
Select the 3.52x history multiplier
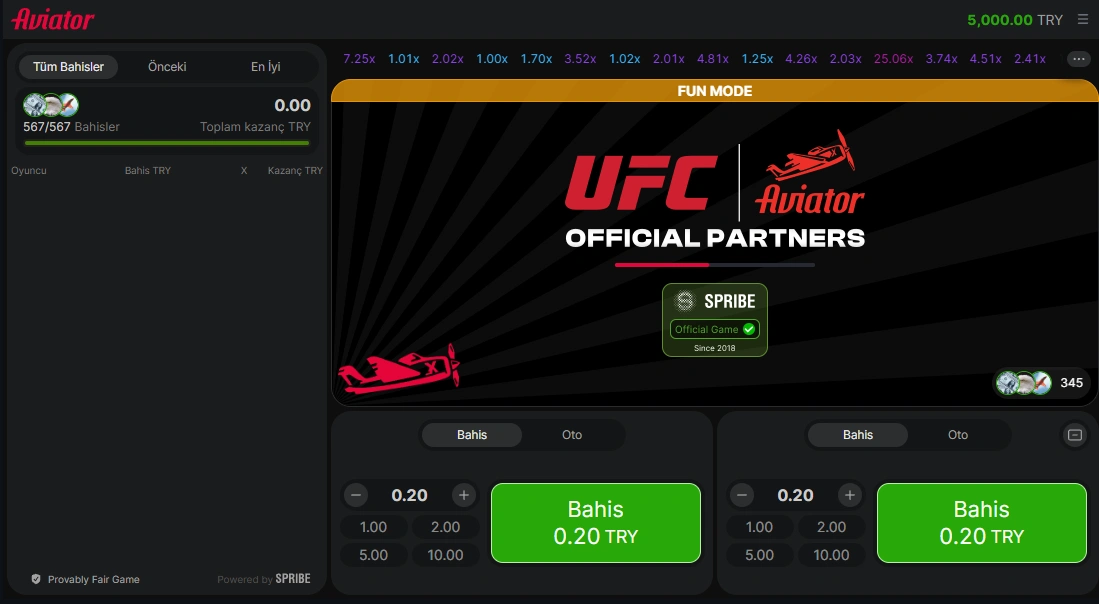(580, 59)
